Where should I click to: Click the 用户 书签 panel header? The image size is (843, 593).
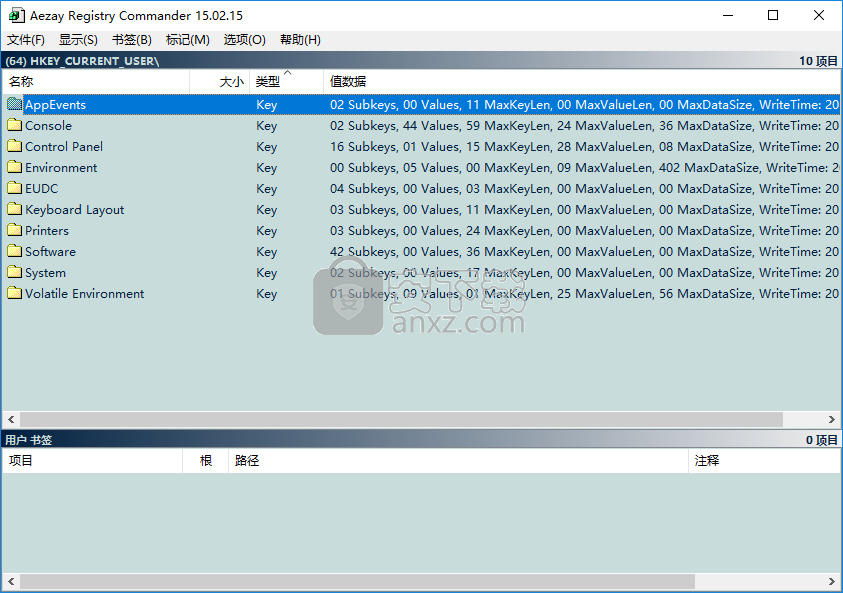[x=28, y=440]
